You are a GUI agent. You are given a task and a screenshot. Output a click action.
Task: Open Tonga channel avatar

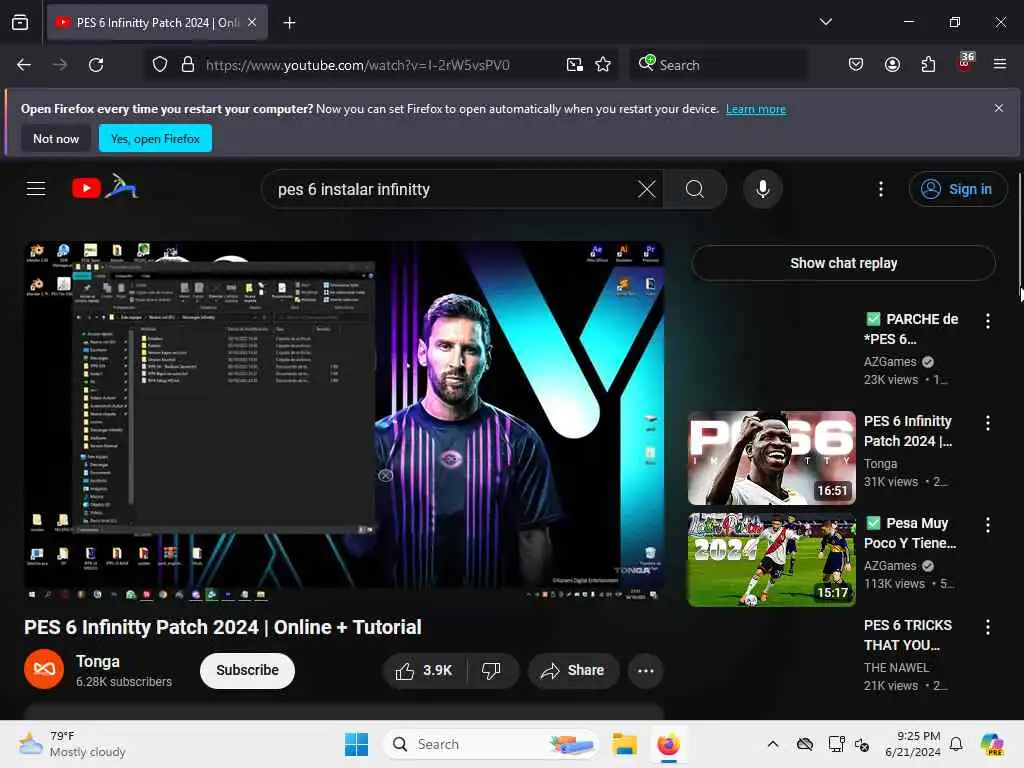click(x=44, y=669)
